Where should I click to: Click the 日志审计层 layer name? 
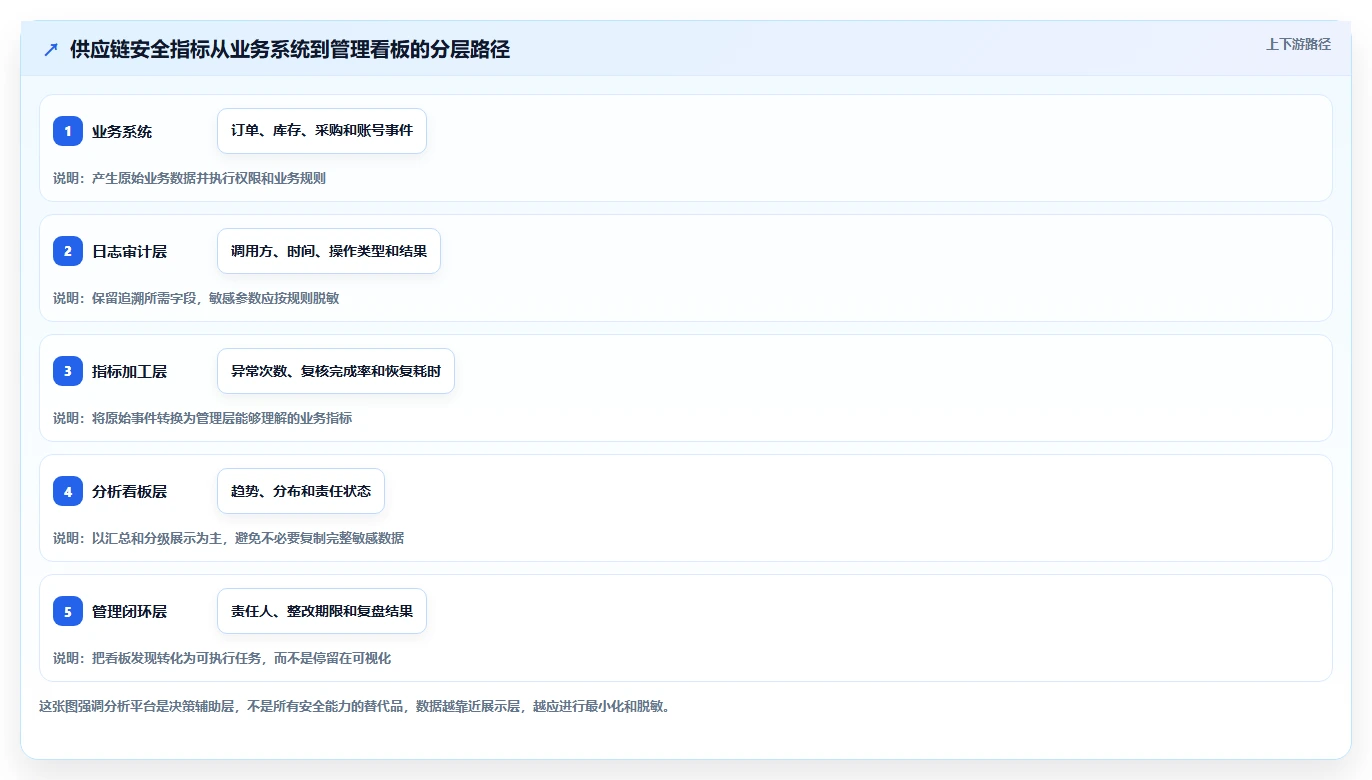129,252
